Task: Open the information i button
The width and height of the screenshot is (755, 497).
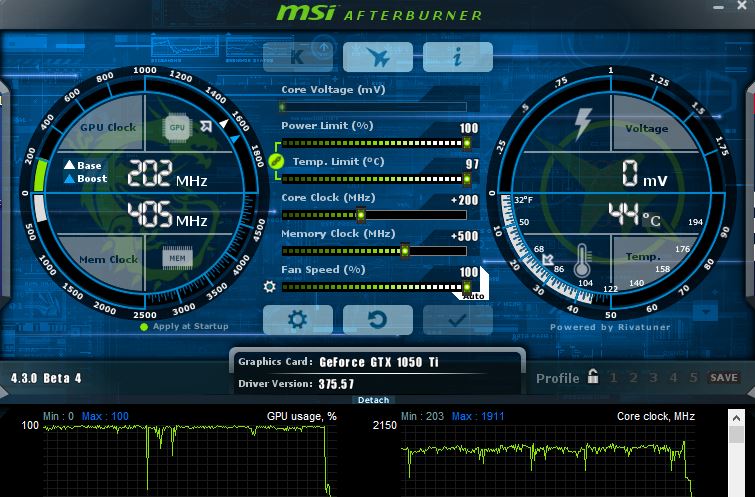Action: click(457, 57)
